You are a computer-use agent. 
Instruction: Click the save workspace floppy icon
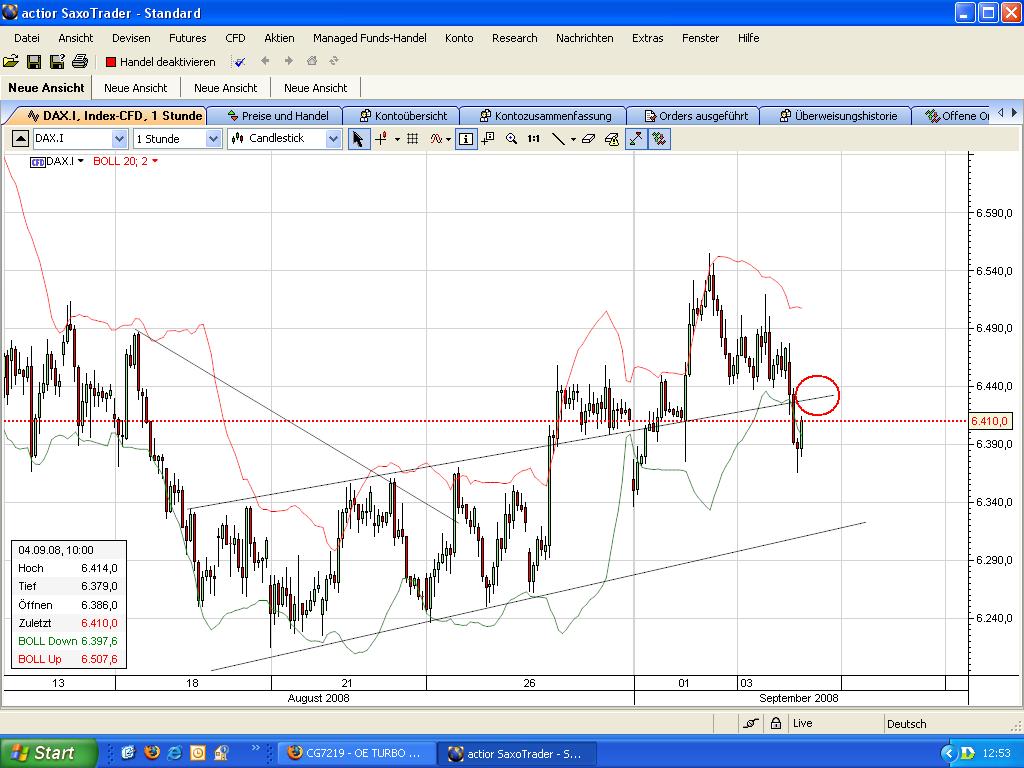pos(34,61)
